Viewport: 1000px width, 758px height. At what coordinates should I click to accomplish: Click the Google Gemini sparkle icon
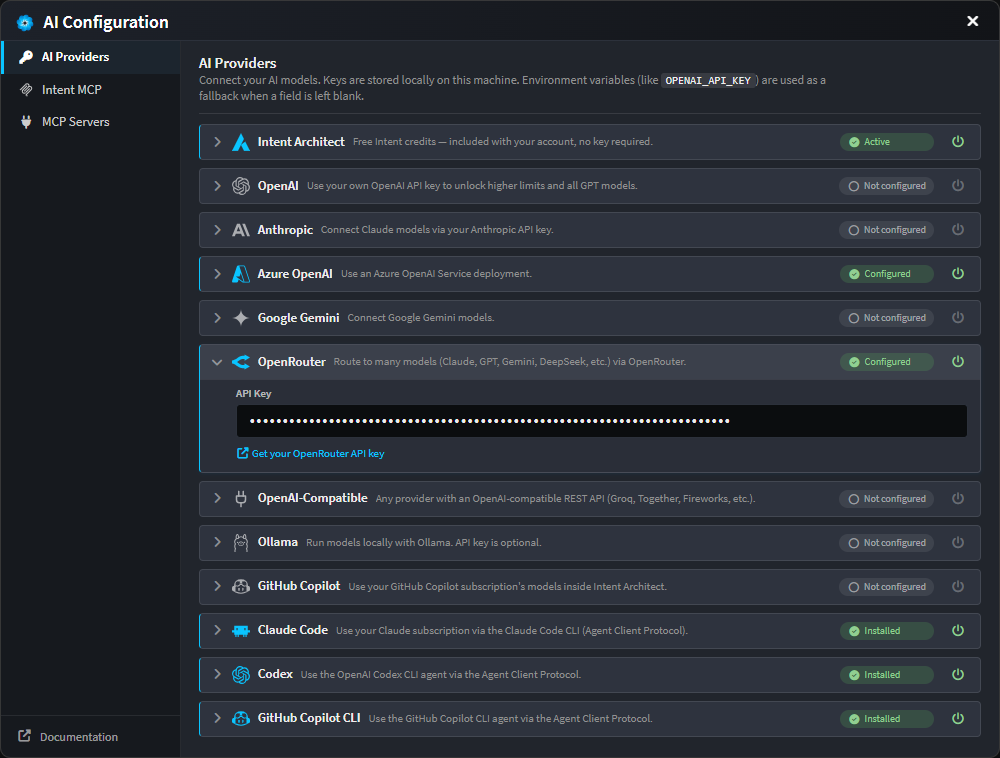240,318
